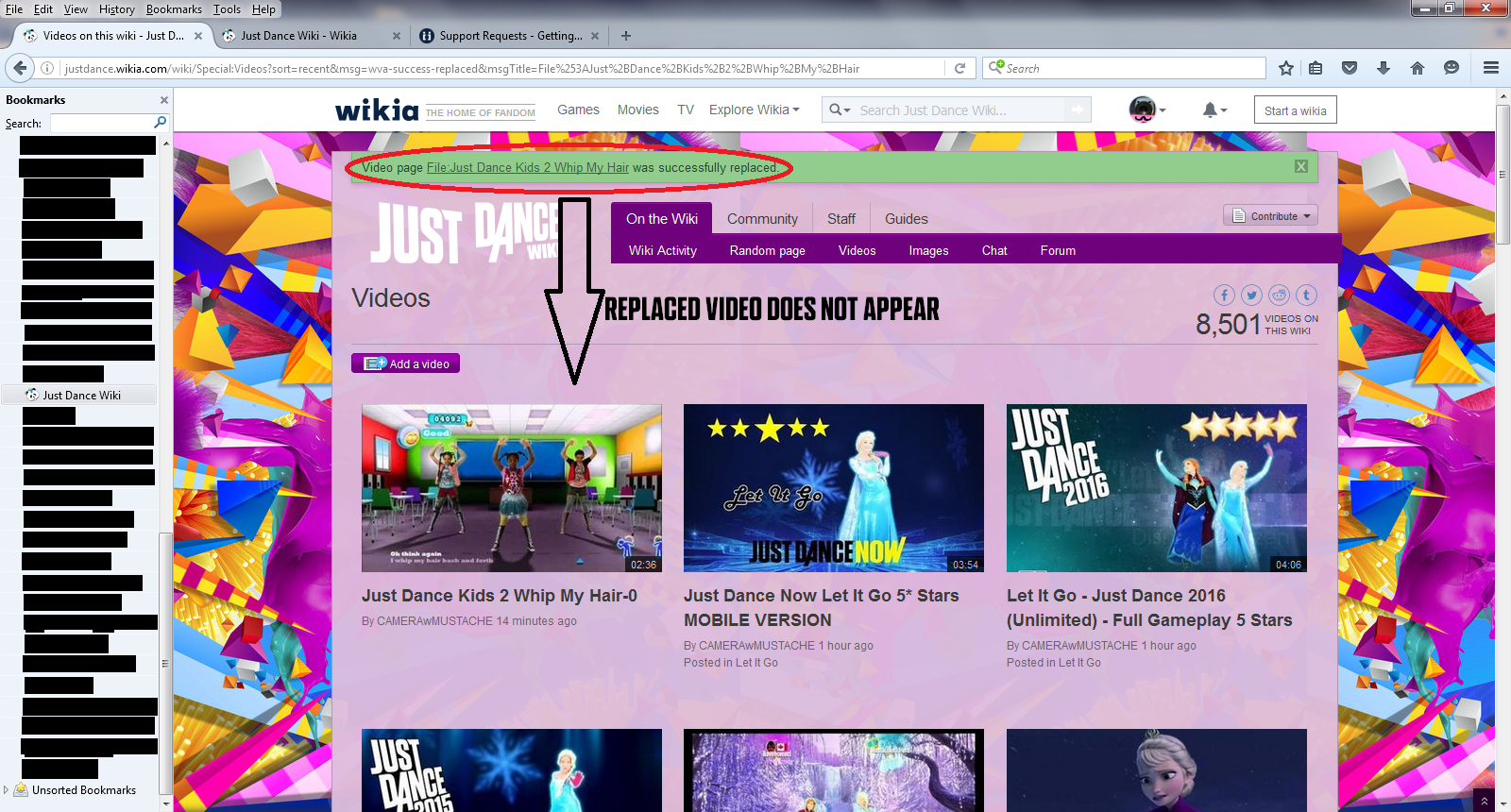The width and height of the screenshot is (1511, 812).
Task: Switch to Just Dance Wiki - Wikia tab
Action: coord(298,36)
